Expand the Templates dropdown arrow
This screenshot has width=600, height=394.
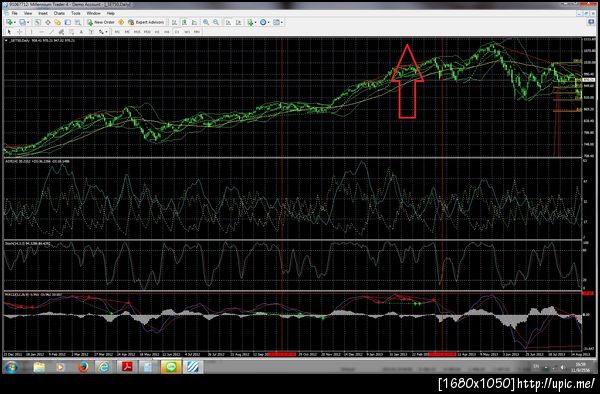282,22
